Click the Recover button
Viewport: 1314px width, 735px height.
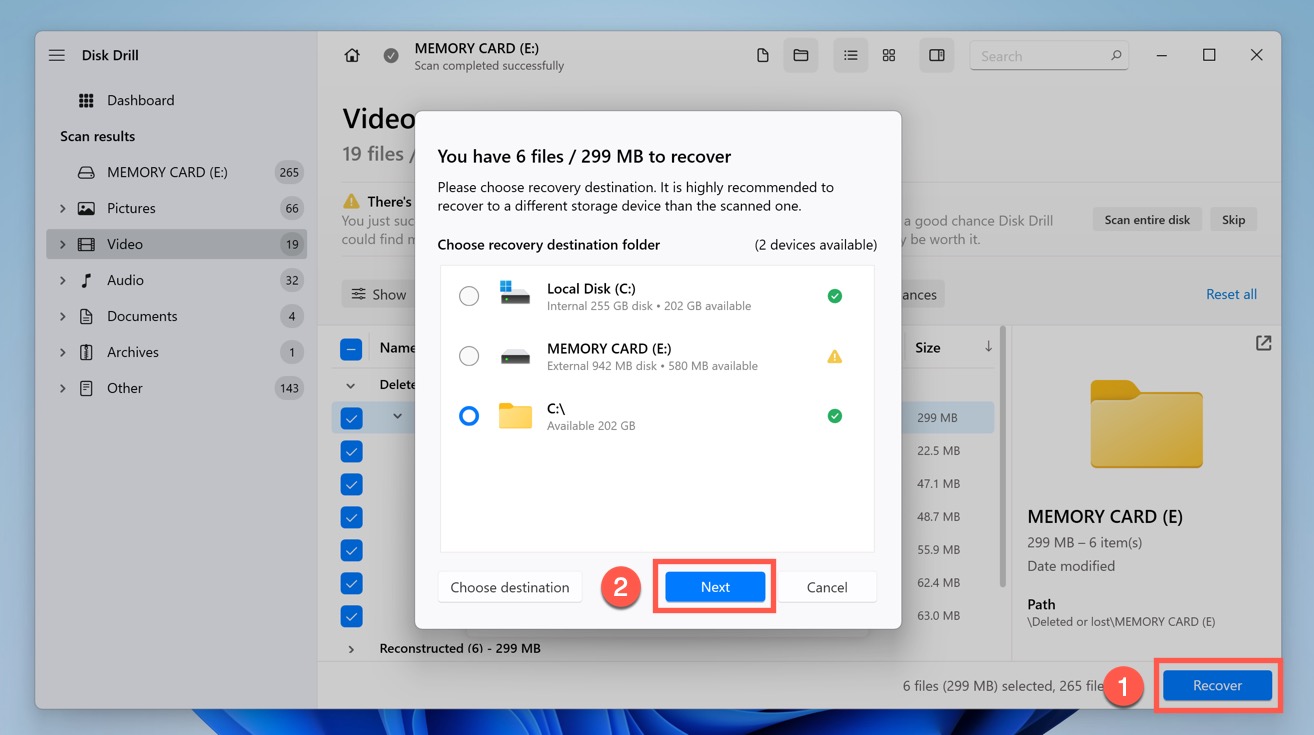1217,685
